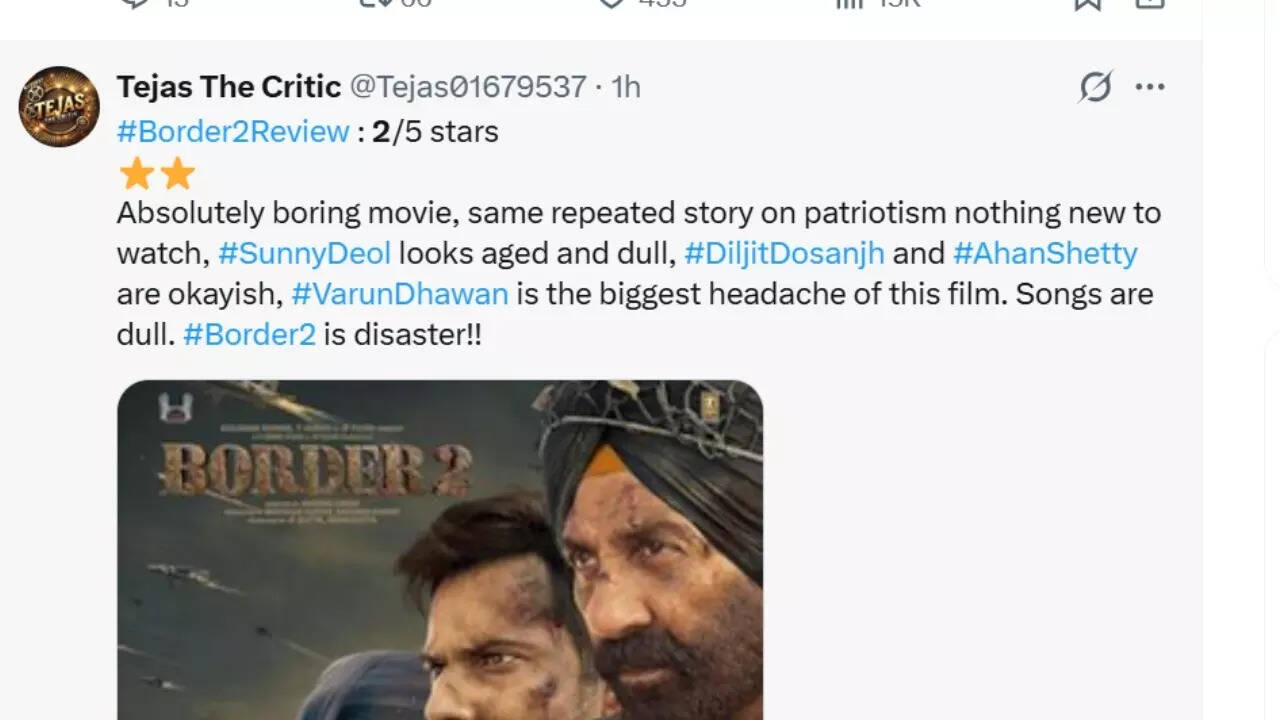Click the bookmark icon on the previous tweet
Viewport: 1280px width, 720px height.
click(x=1087, y=3)
